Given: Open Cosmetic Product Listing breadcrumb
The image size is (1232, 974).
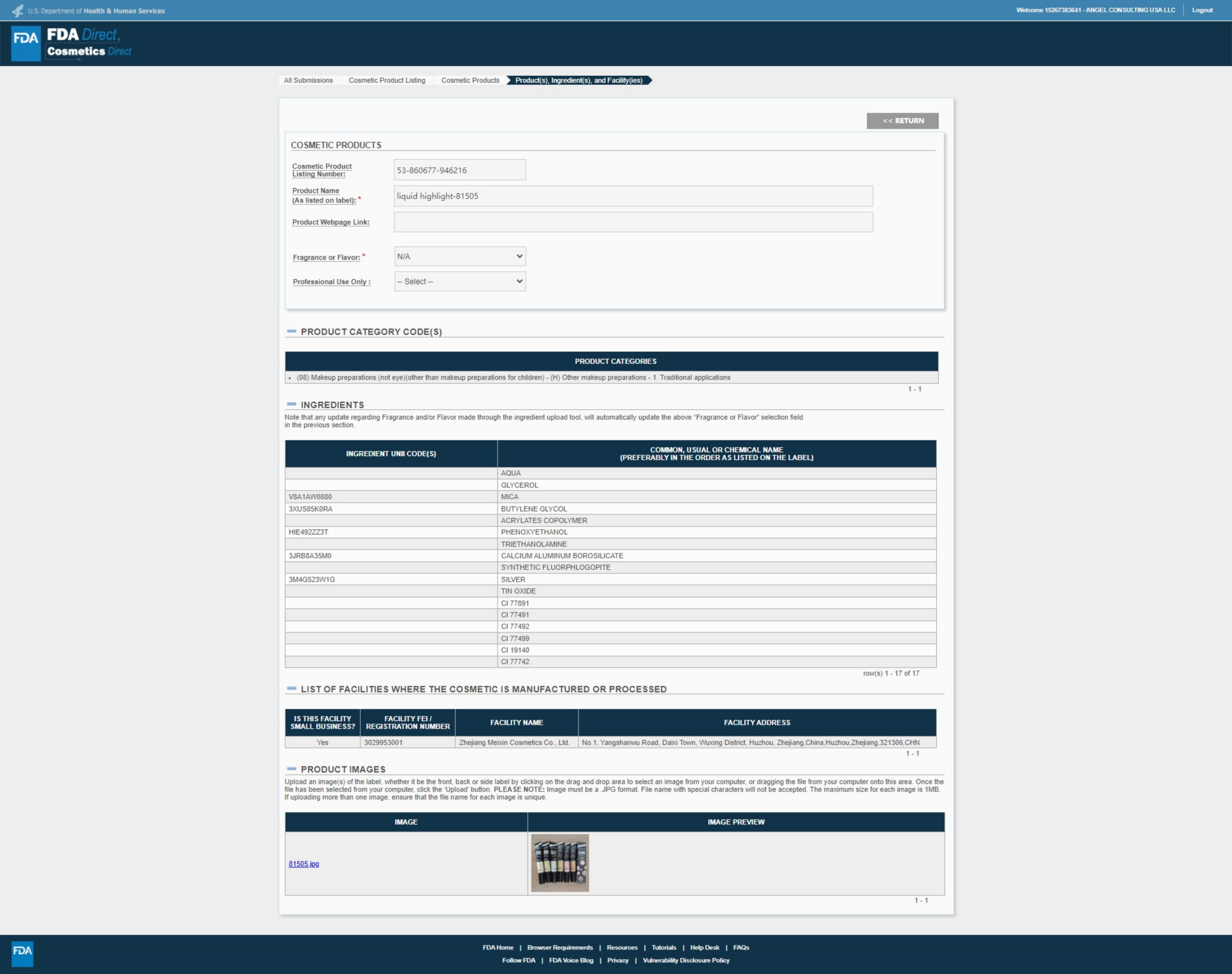Looking at the screenshot, I should pos(387,81).
